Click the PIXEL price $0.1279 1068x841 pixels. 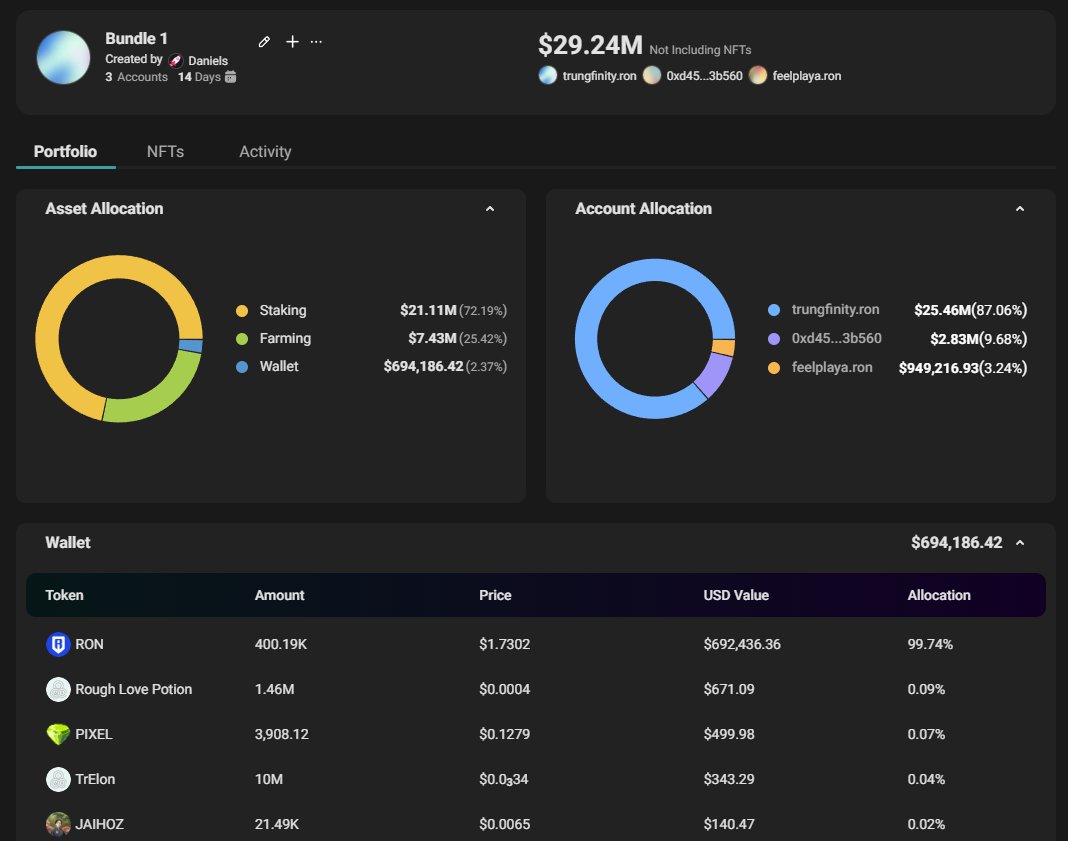[504, 734]
